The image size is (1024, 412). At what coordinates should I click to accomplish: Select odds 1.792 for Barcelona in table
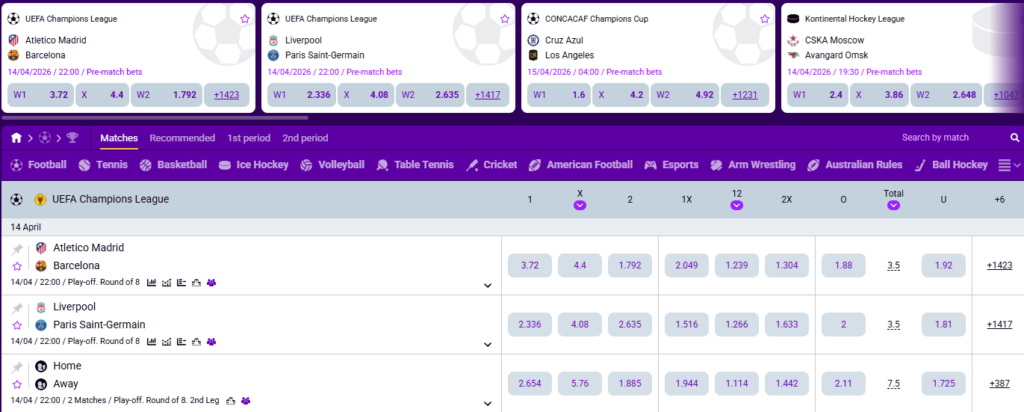(x=630, y=265)
